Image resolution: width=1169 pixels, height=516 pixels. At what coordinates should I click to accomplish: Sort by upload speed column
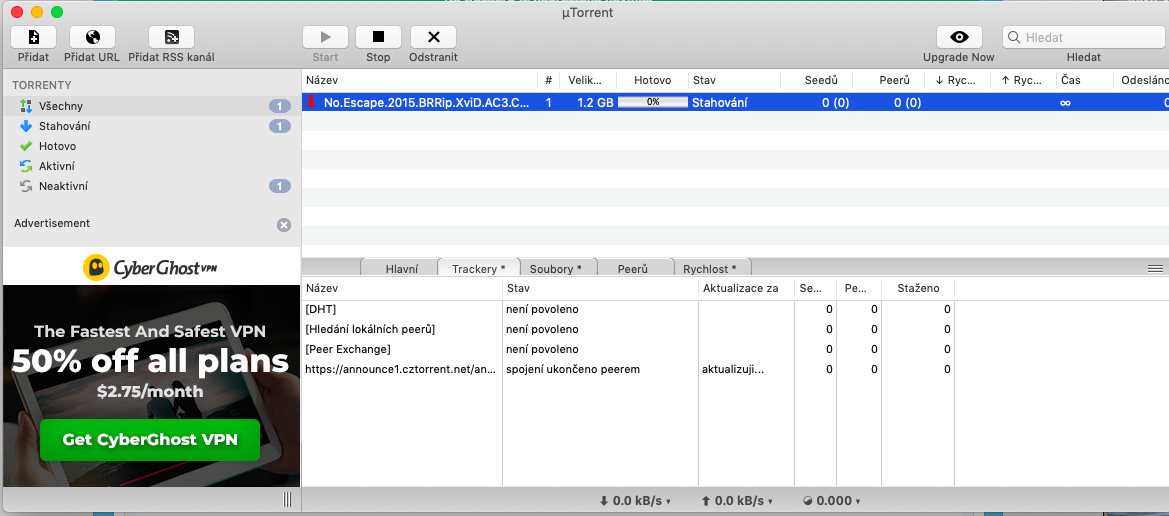click(x=1023, y=80)
